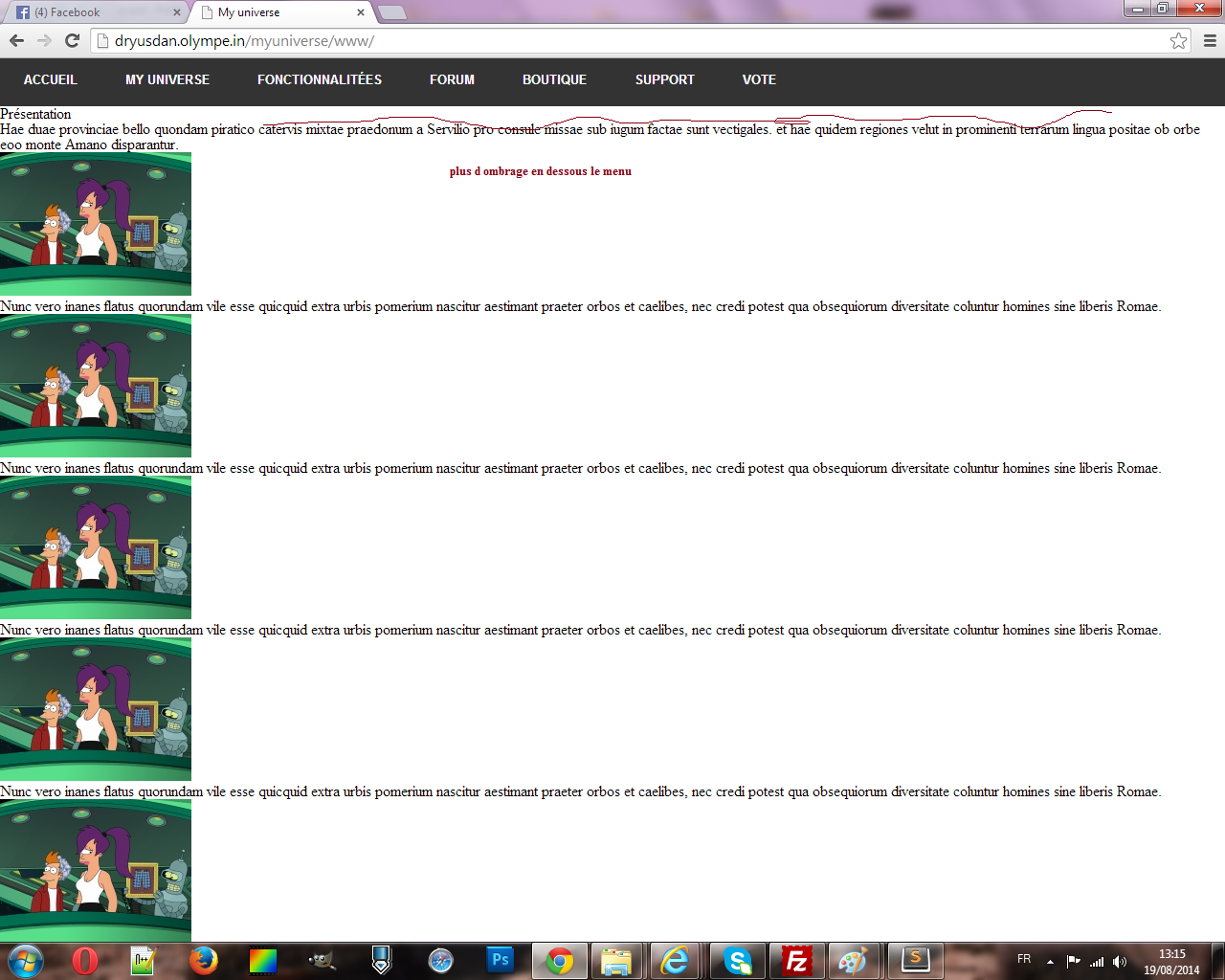Image resolution: width=1225 pixels, height=980 pixels.
Task: Switch to the Facebook tab
Action: (x=94, y=12)
